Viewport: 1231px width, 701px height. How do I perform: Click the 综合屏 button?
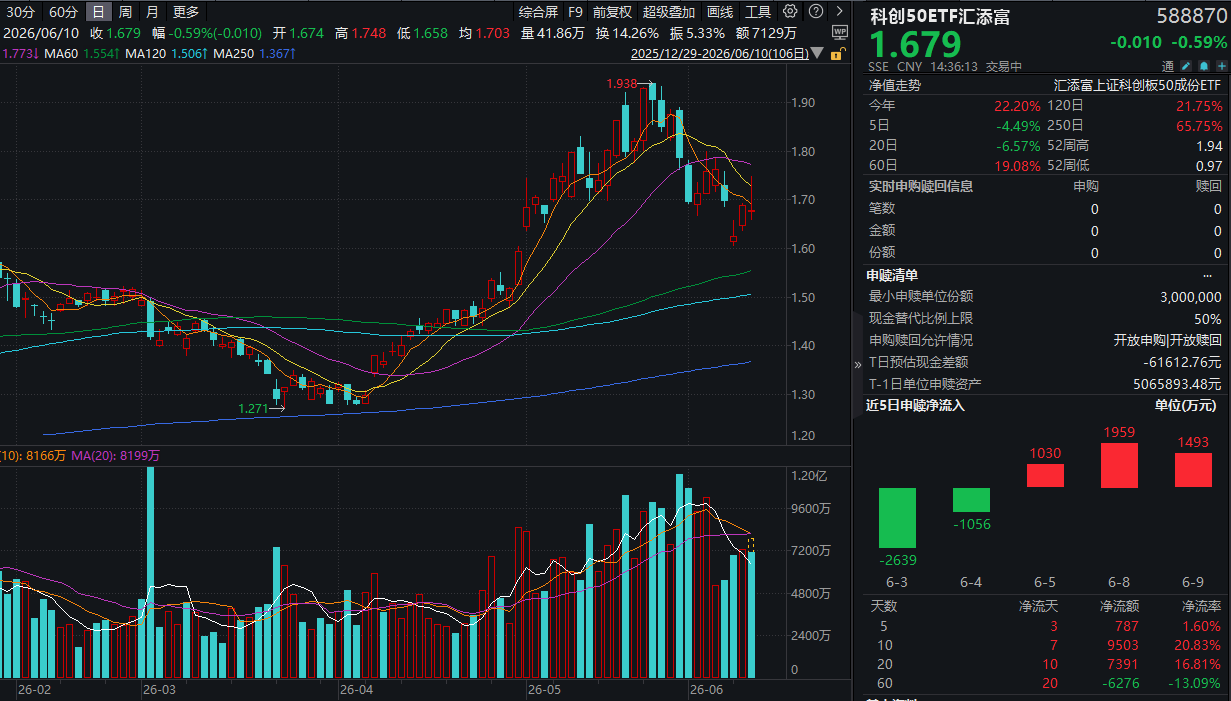click(x=538, y=12)
